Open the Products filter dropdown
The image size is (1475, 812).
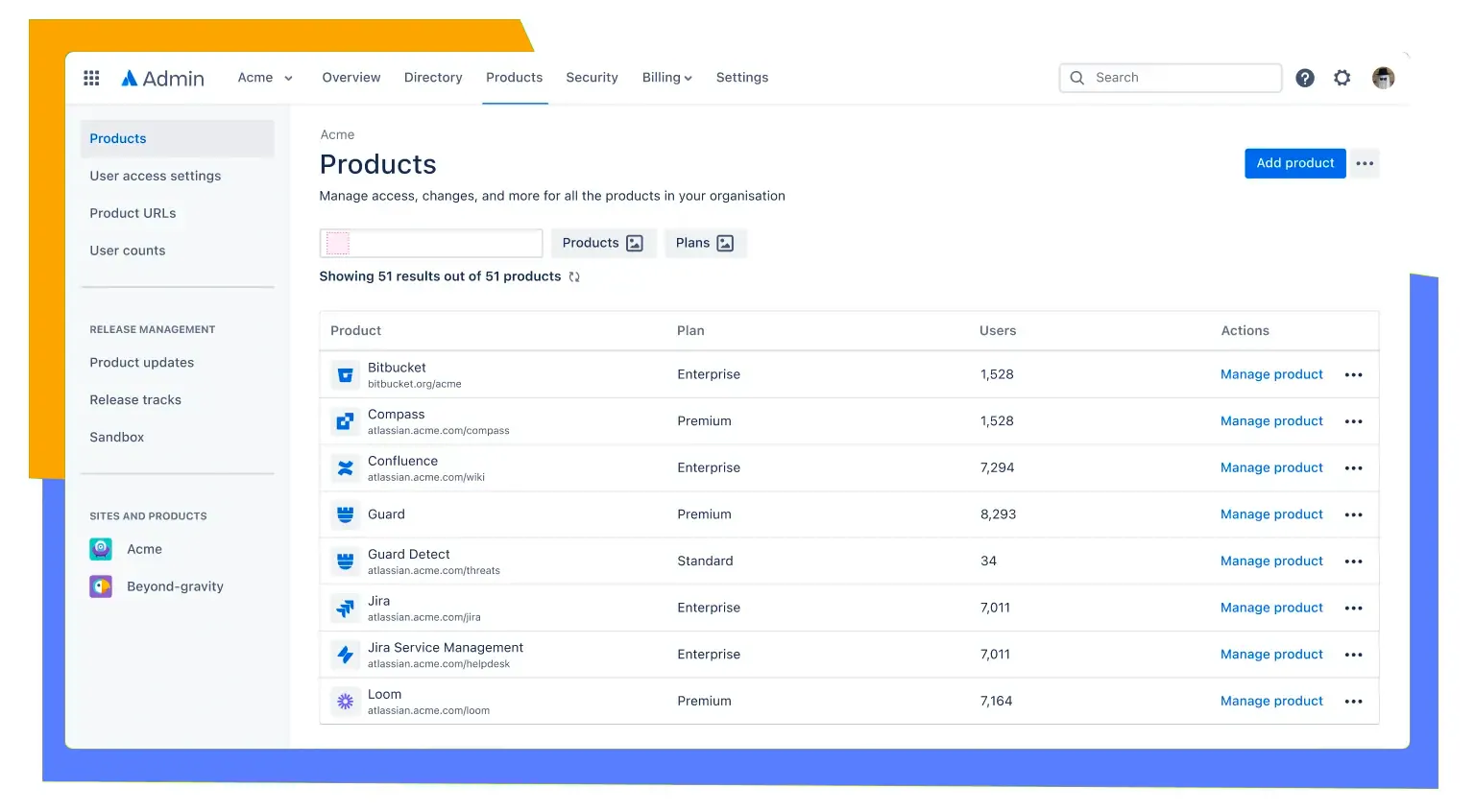603,243
